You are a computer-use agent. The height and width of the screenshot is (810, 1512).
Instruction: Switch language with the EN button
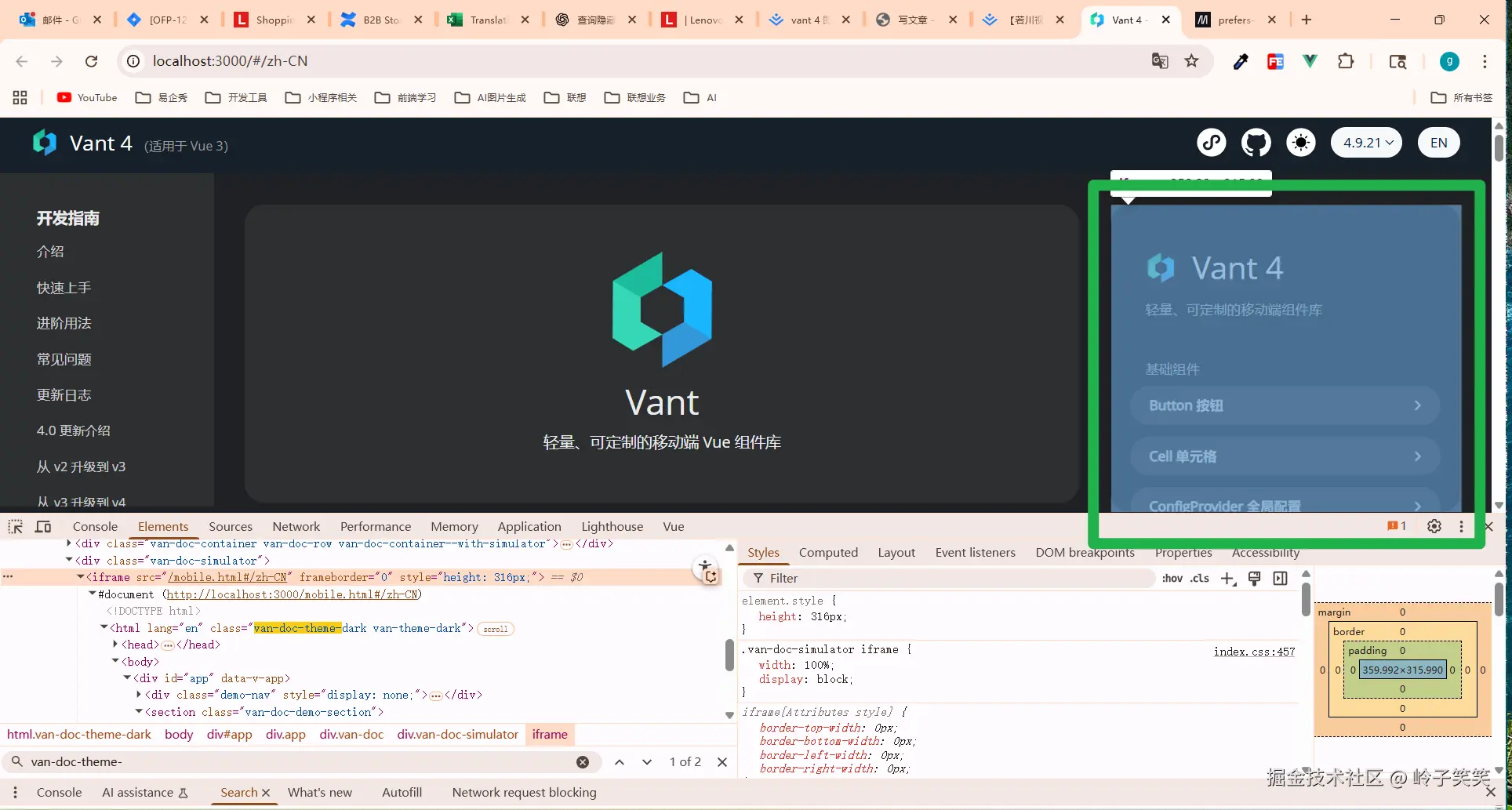click(x=1438, y=143)
